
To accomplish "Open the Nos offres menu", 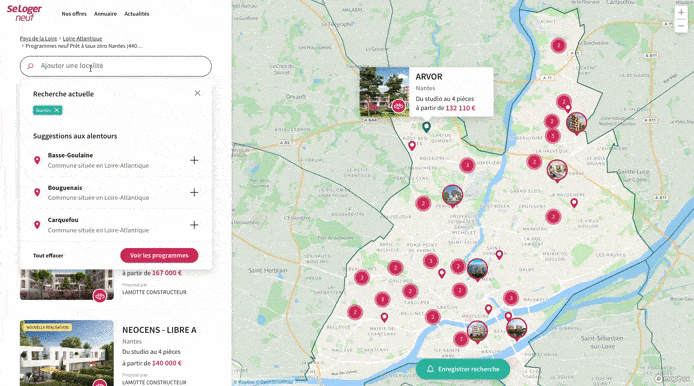I will (74, 14).
